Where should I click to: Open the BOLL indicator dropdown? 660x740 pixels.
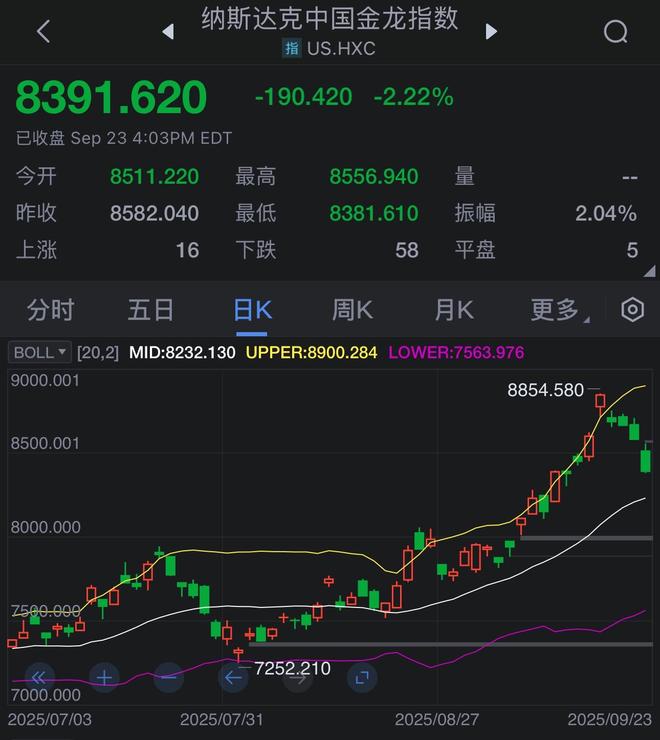(x=40, y=352)
